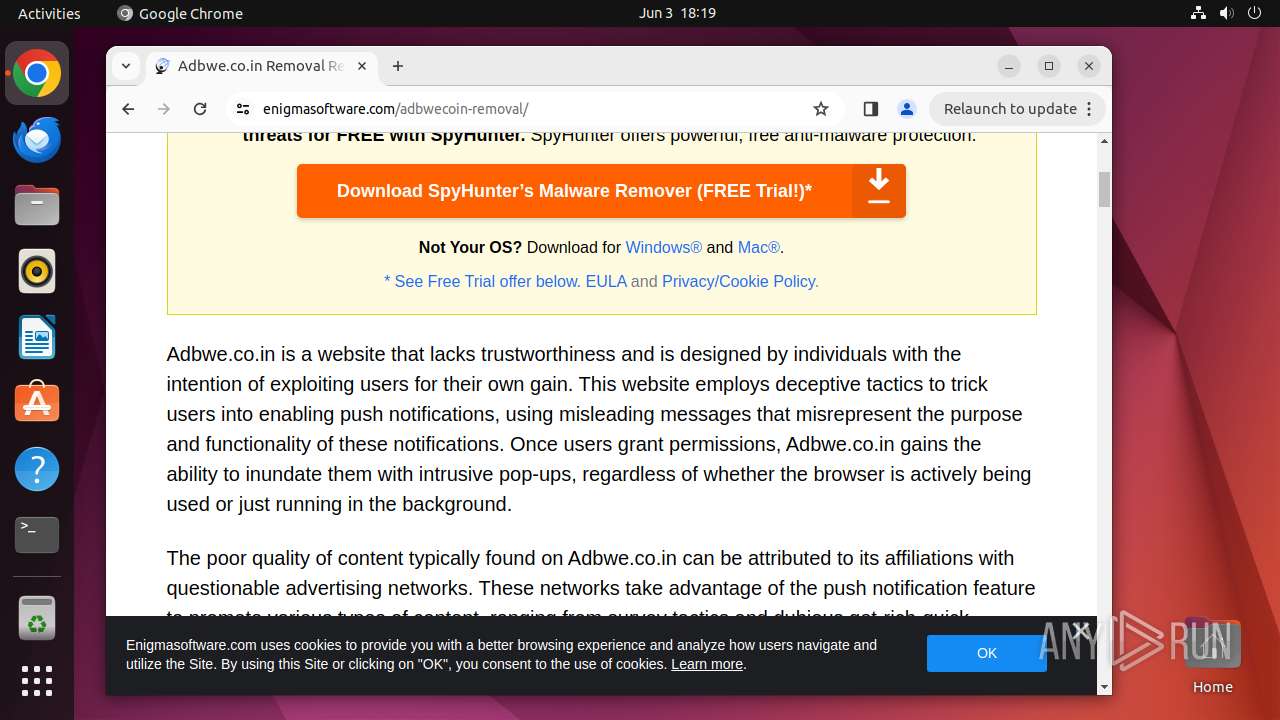The height and width of the screenshot is (720, 1280).
Task: Click paragraph starting 'Adbwe.co.in is a website'
Action: pos(601,429)
